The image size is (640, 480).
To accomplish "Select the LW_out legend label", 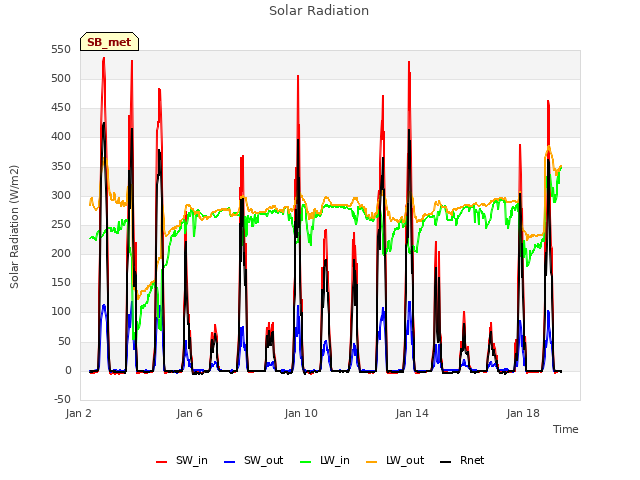I will (x=405, y=460).
